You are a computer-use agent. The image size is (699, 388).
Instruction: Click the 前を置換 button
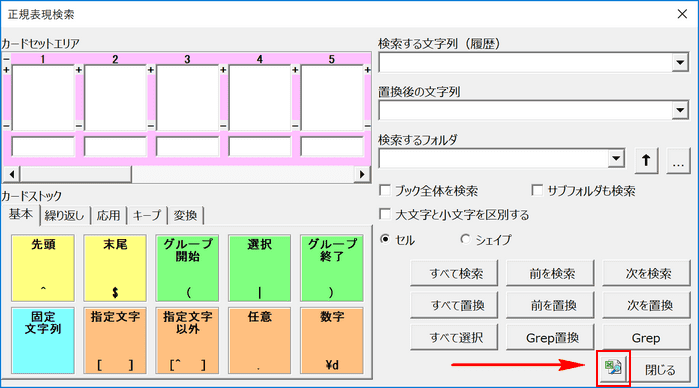[550, 305]
